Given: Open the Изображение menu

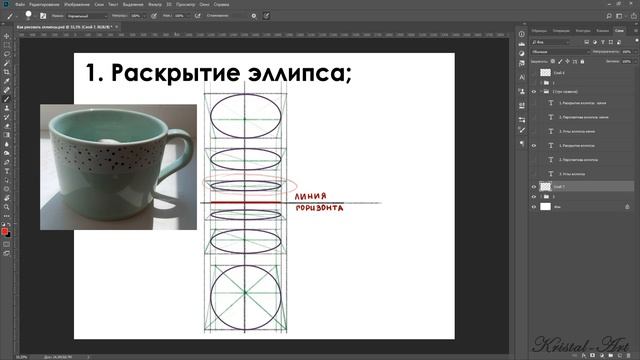Looking at the screenshot, I should [77, 4].
